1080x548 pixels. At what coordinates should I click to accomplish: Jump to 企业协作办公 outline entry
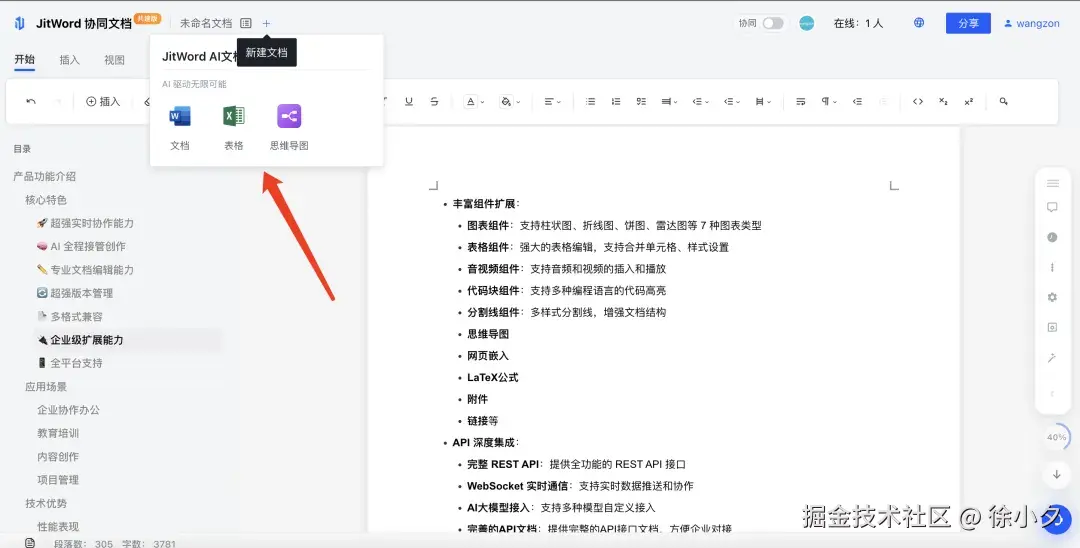[x=68, y=410]
